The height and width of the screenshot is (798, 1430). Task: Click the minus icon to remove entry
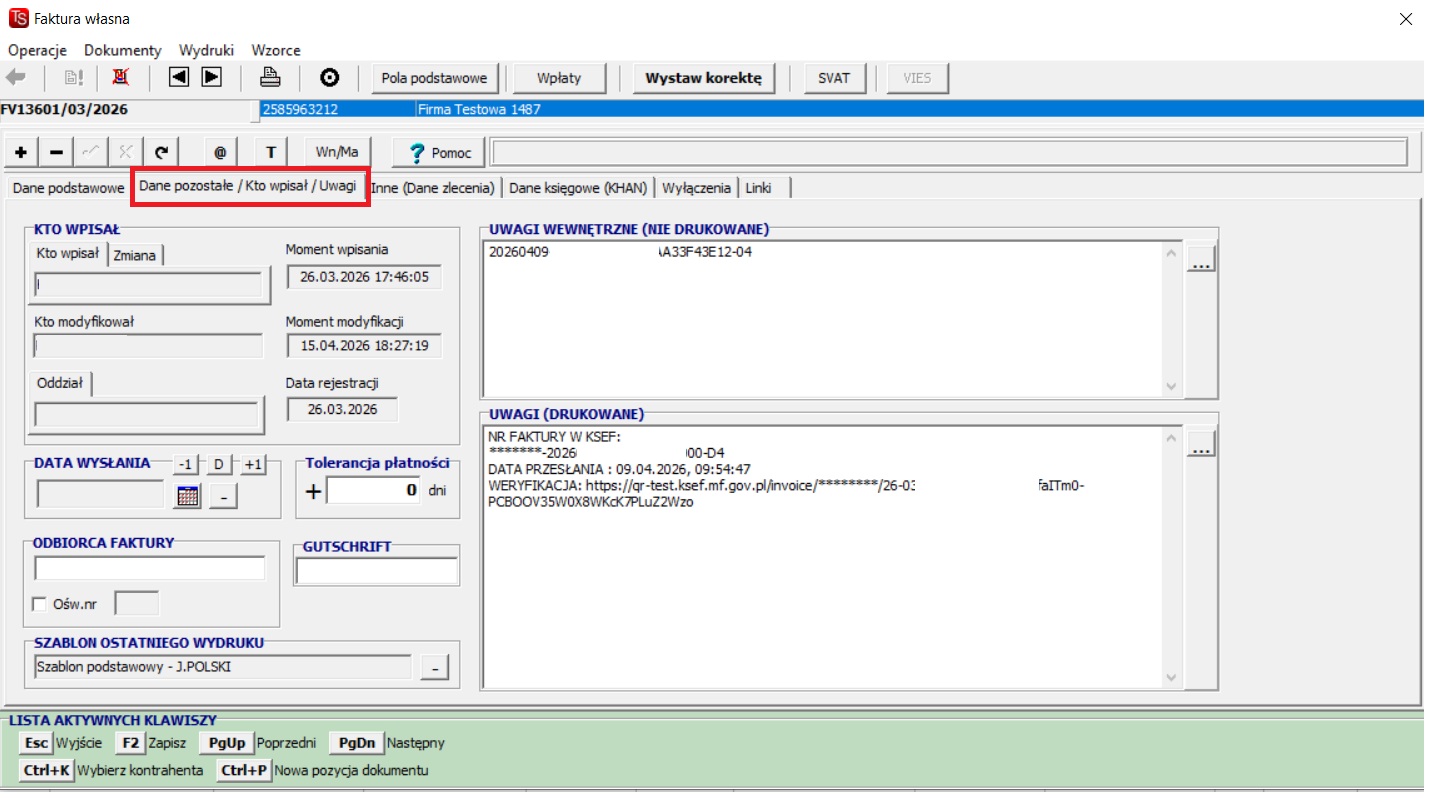click(56, 152)
